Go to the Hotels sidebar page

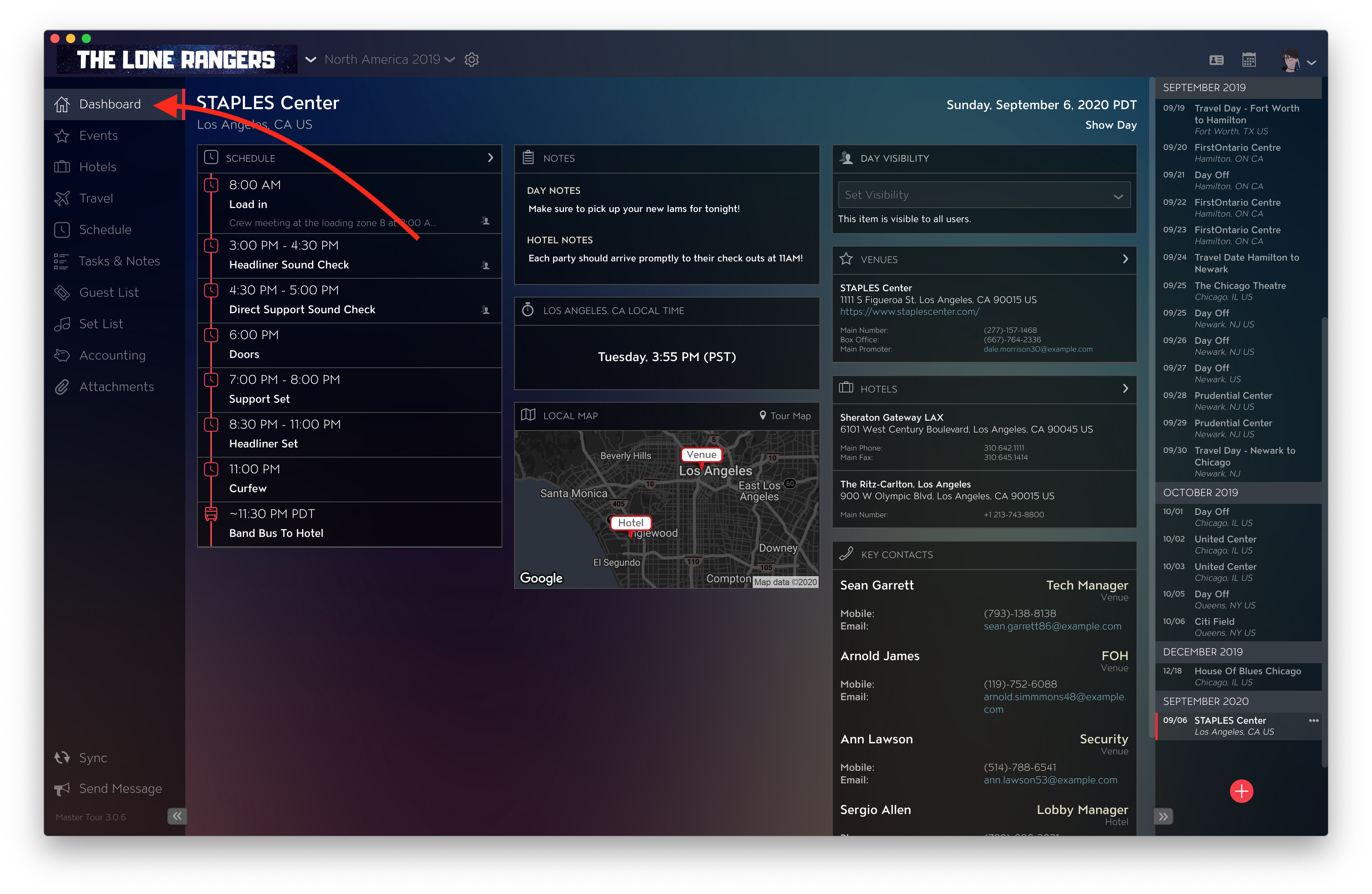tap(114, 167)
